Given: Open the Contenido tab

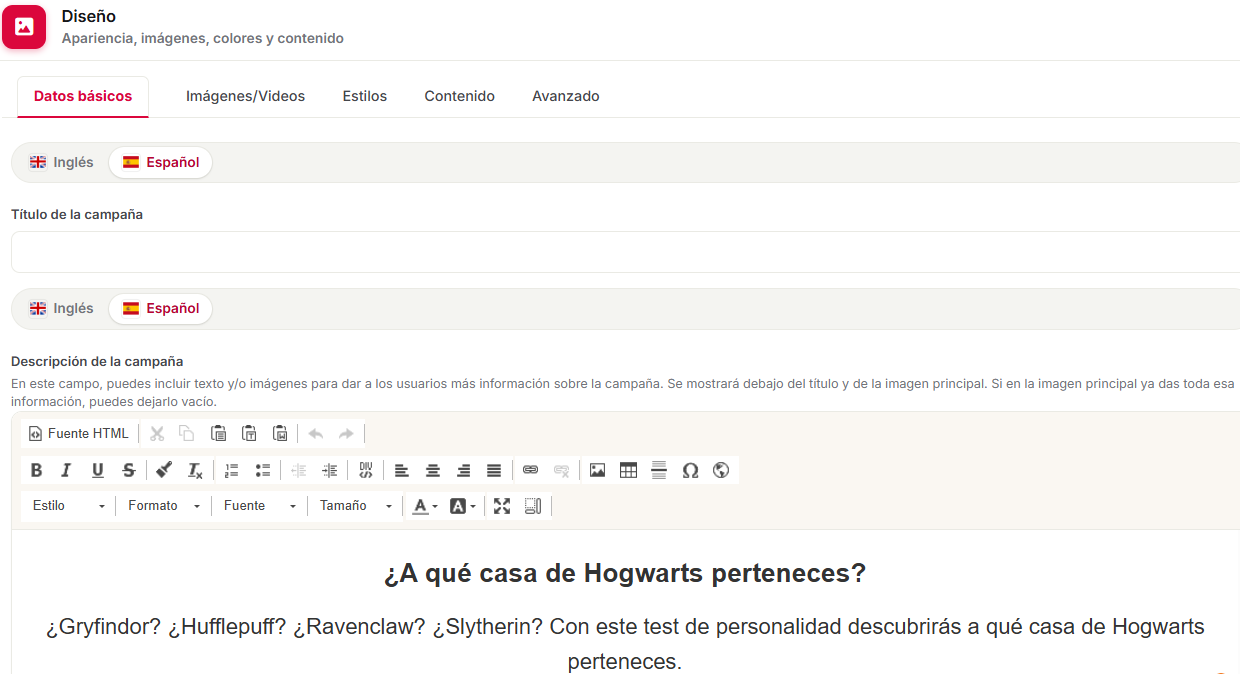Looking at the screenshot, I should 459,96.
